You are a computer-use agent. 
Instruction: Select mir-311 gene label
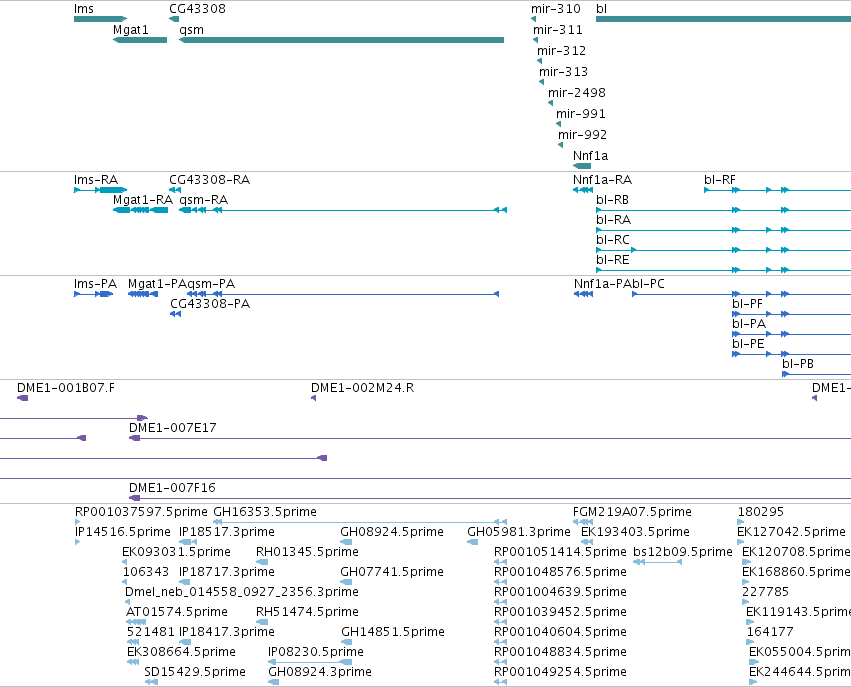[558, 30]
